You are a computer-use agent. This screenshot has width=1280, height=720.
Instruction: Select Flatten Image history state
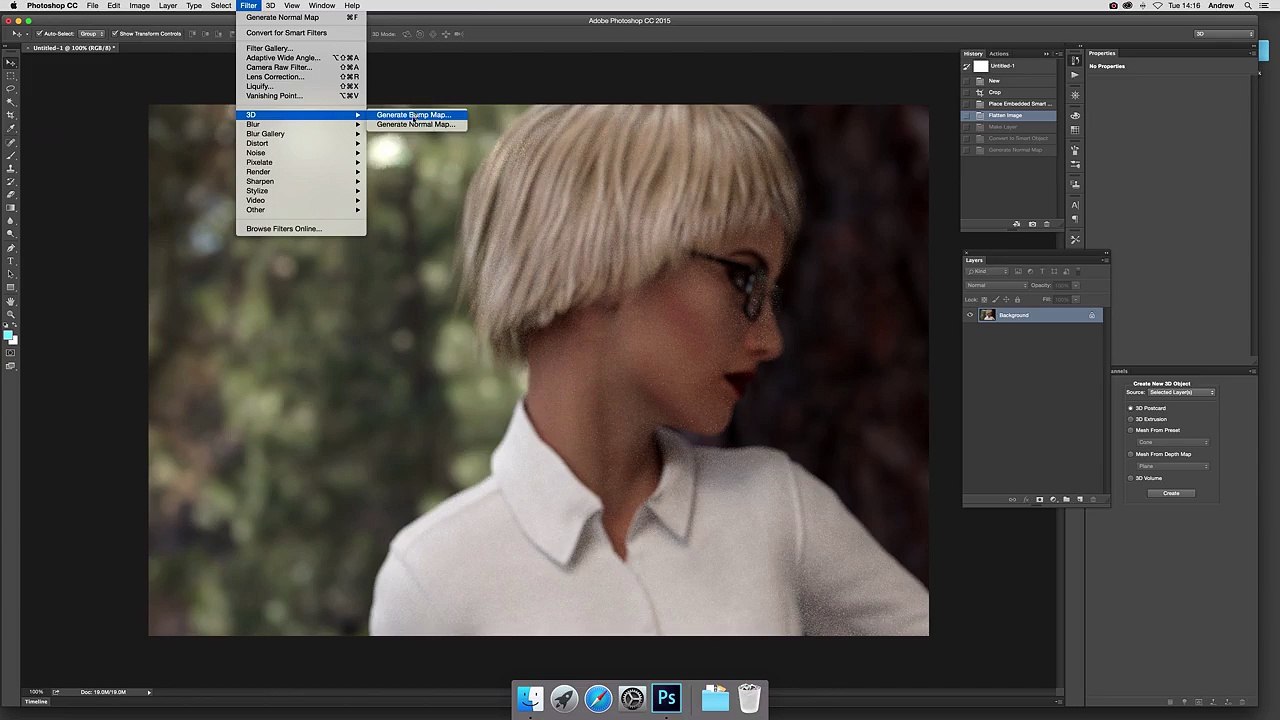[x=1008, y=115]
